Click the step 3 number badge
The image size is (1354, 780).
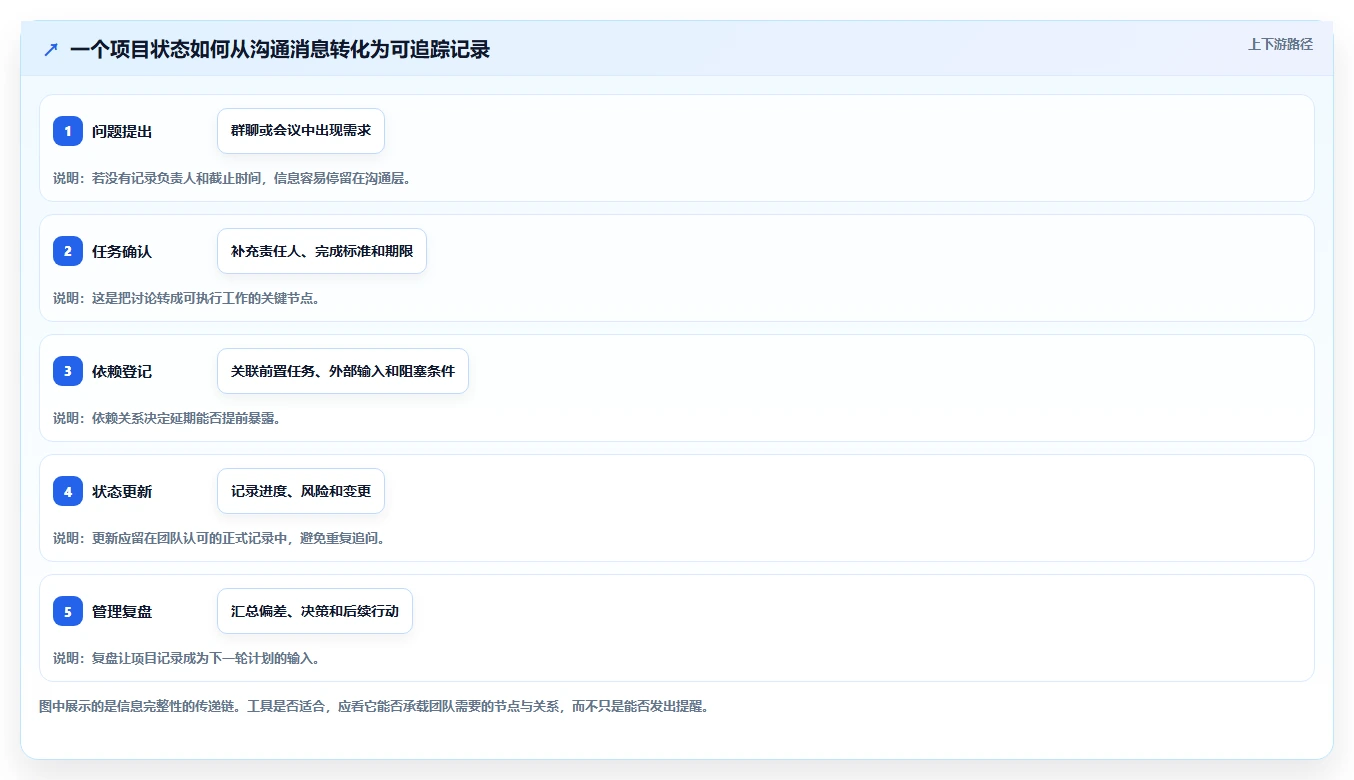pyautogui.click(x=68, y=371)
